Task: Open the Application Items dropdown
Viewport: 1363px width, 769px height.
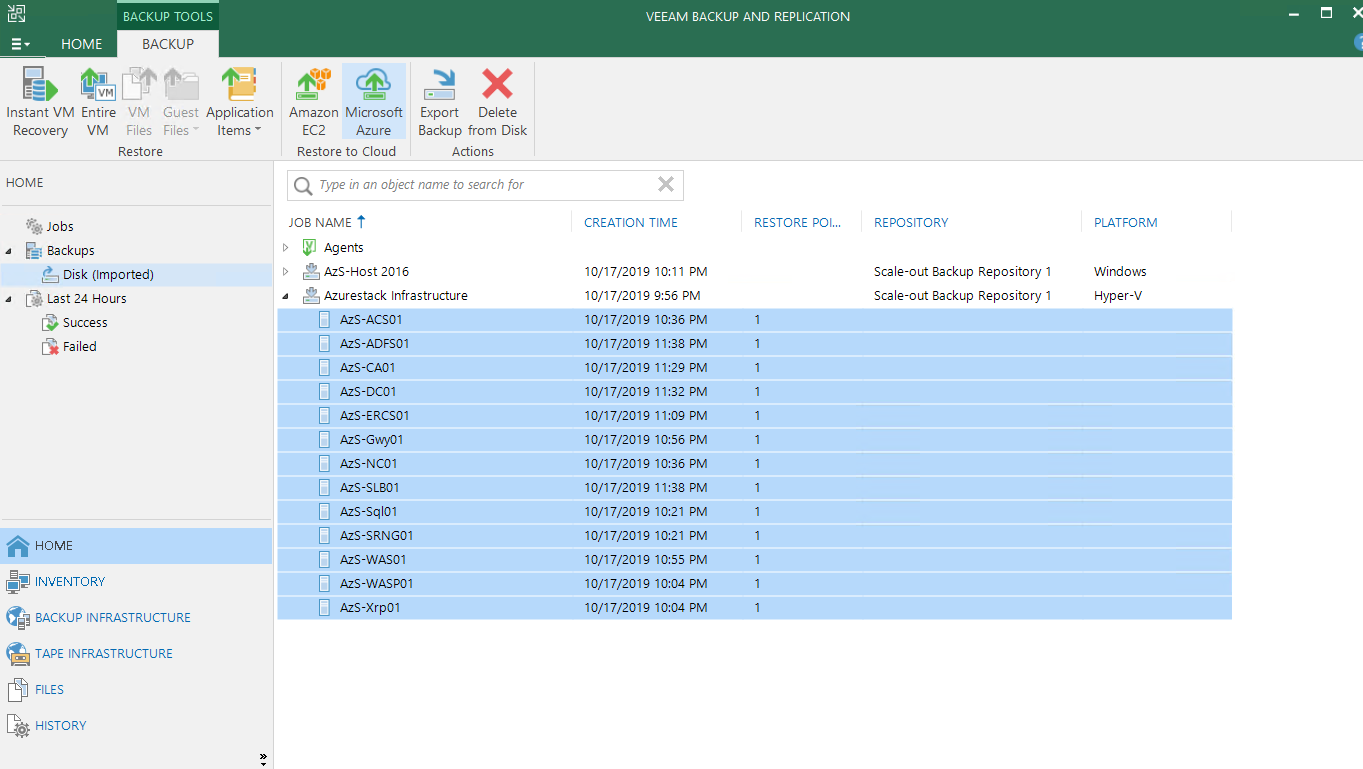Action: point(240,102)
